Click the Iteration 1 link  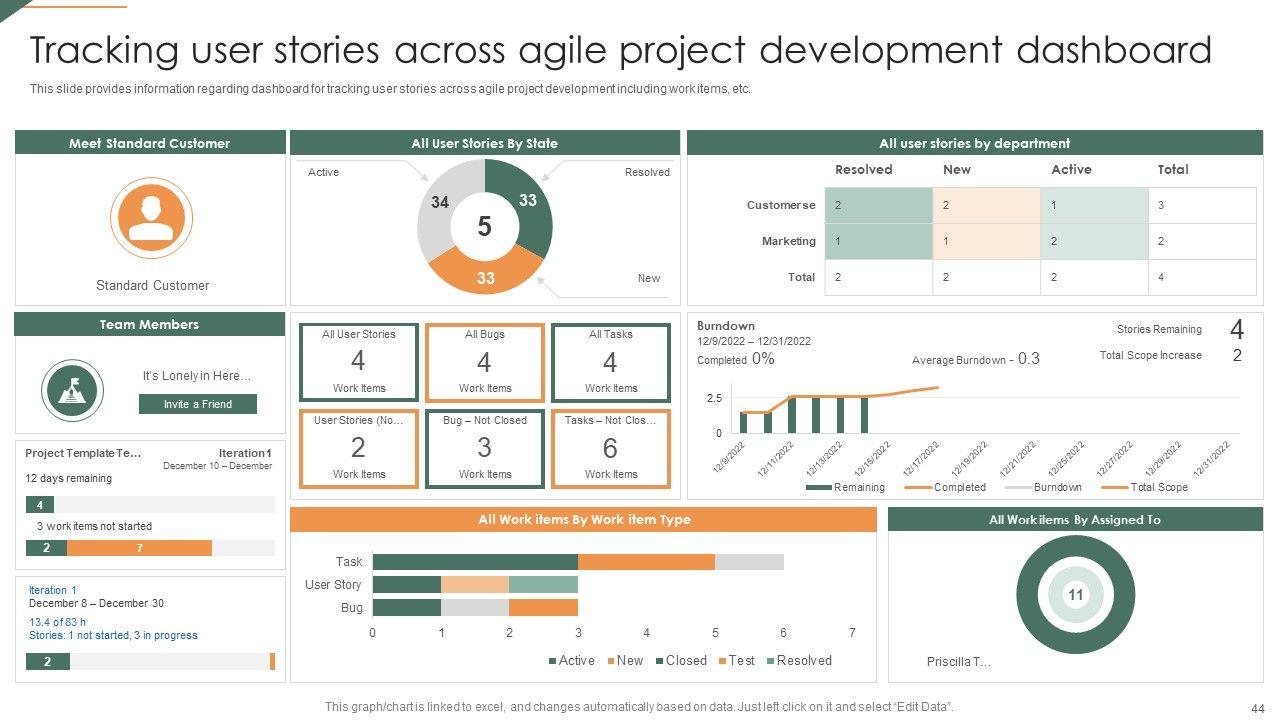click(x=53, y=590)
